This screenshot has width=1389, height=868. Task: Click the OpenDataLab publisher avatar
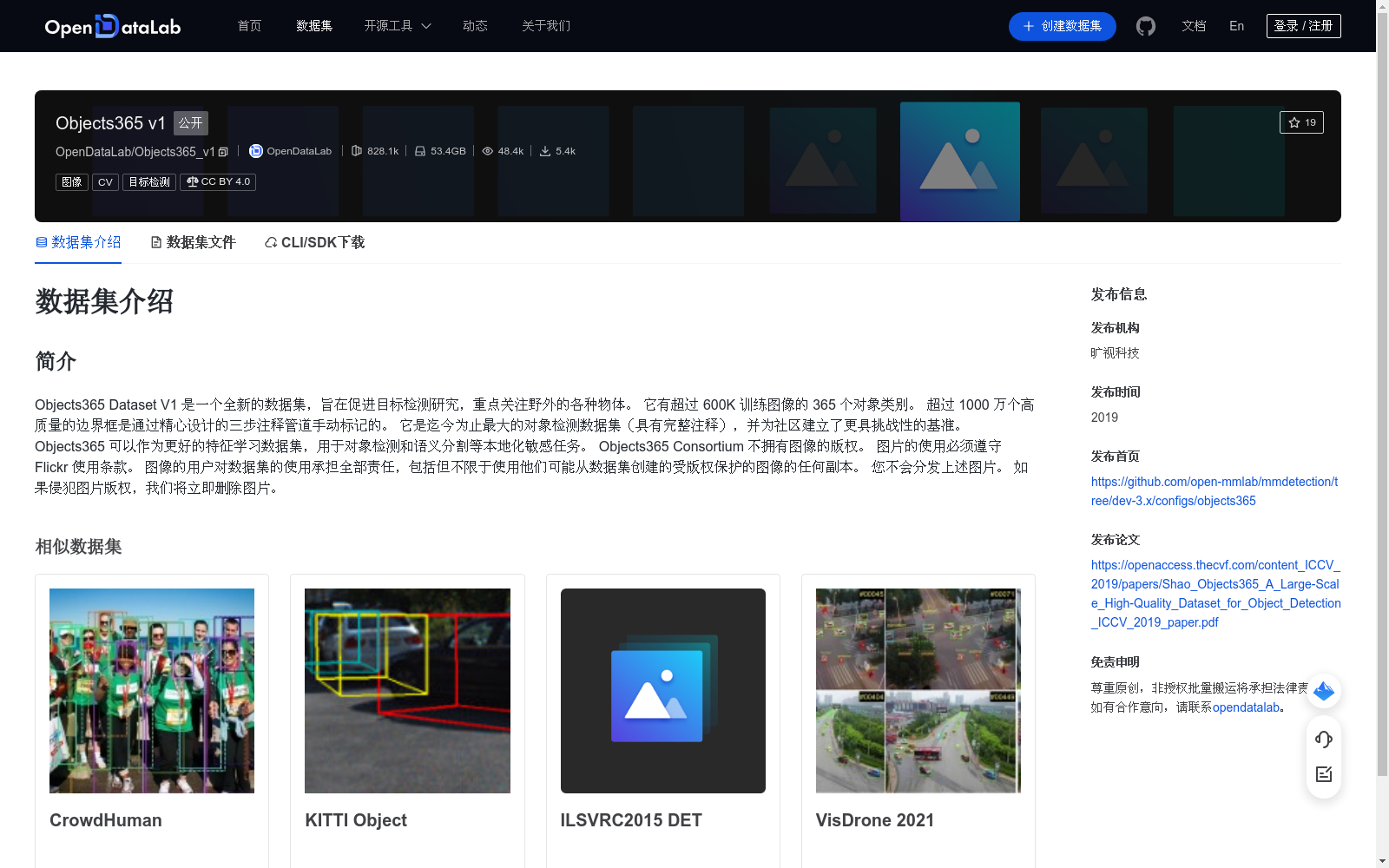click(256, 151)
